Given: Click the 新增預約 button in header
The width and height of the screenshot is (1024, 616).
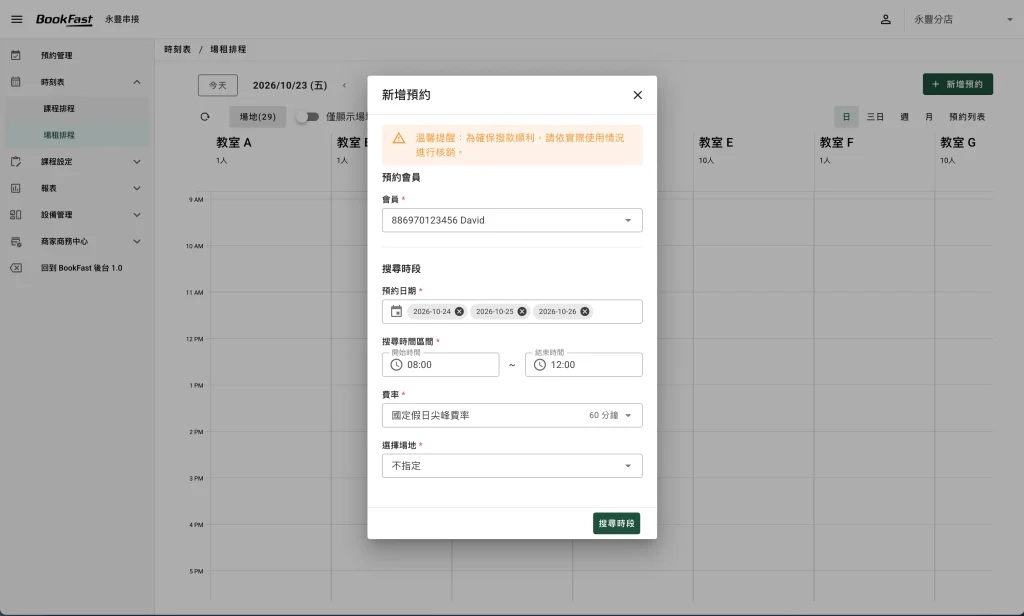Looking at the screenshot, I should pos(957,84).
